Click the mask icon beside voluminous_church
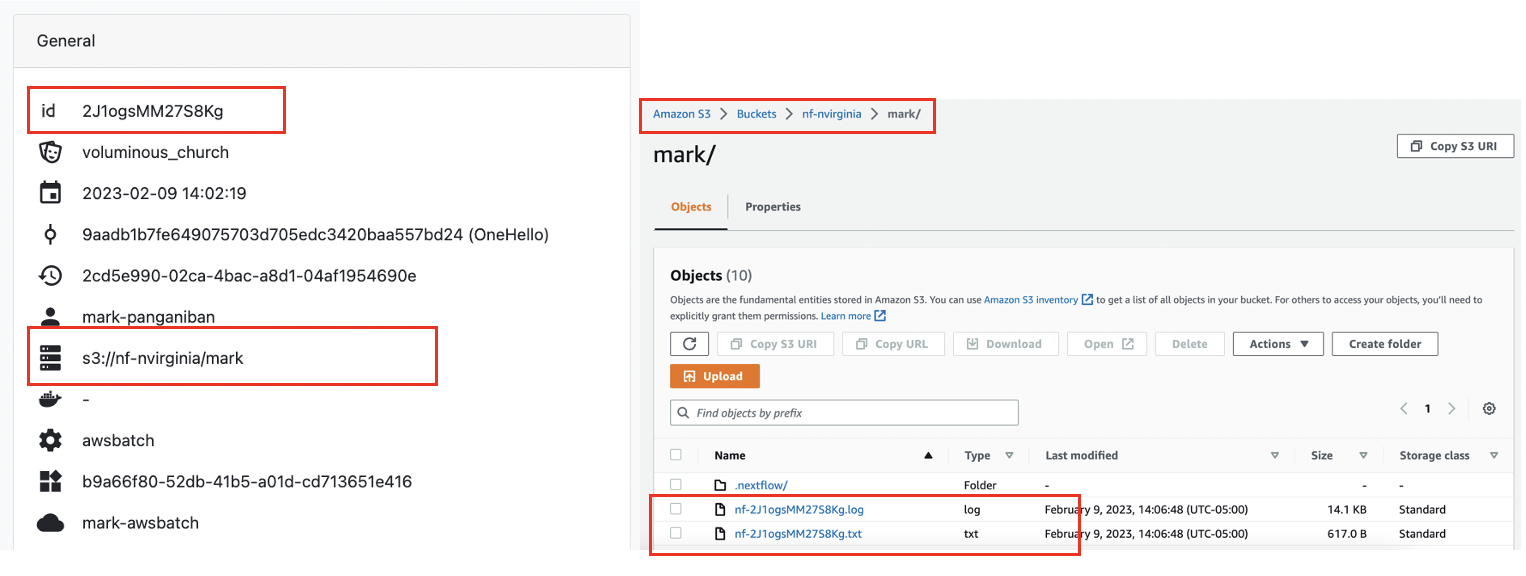 49,152
